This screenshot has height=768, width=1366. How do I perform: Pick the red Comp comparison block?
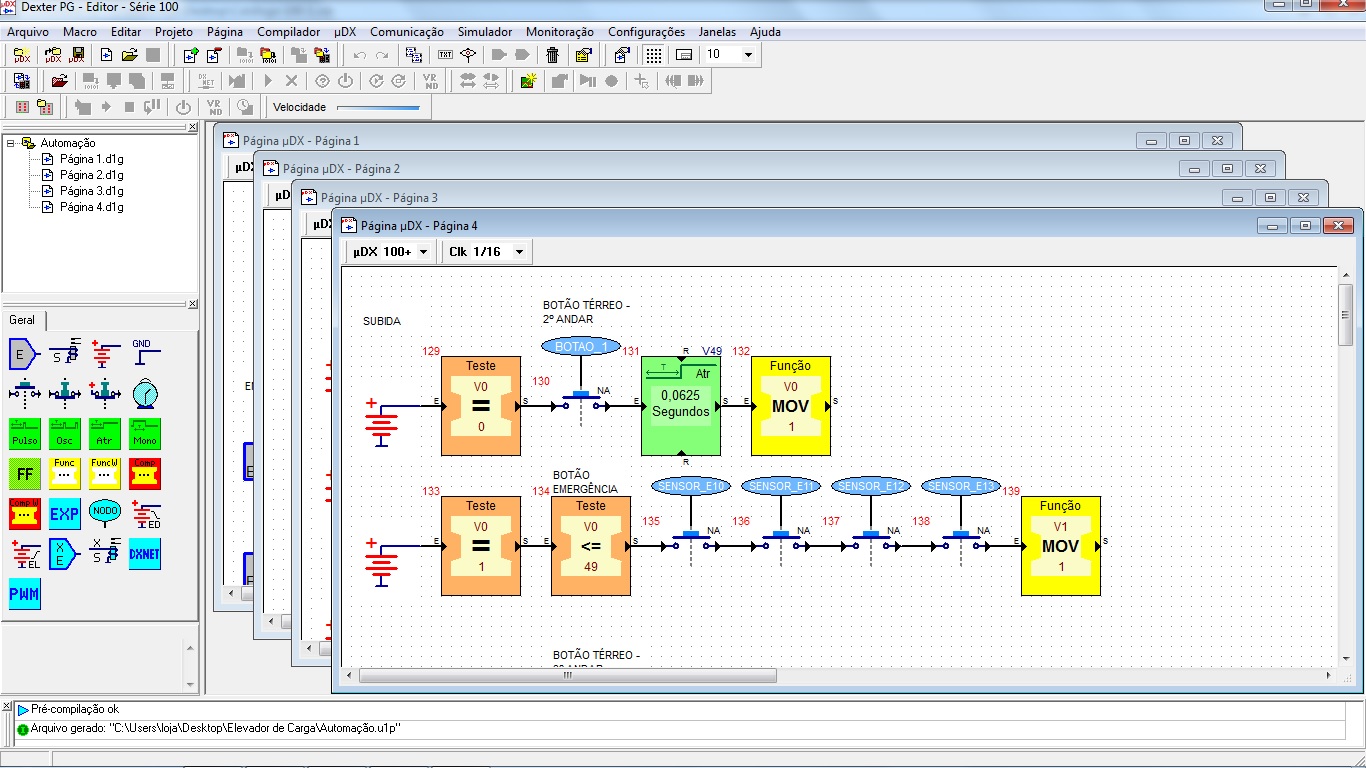pyautogui.click(x=144, y=473)
